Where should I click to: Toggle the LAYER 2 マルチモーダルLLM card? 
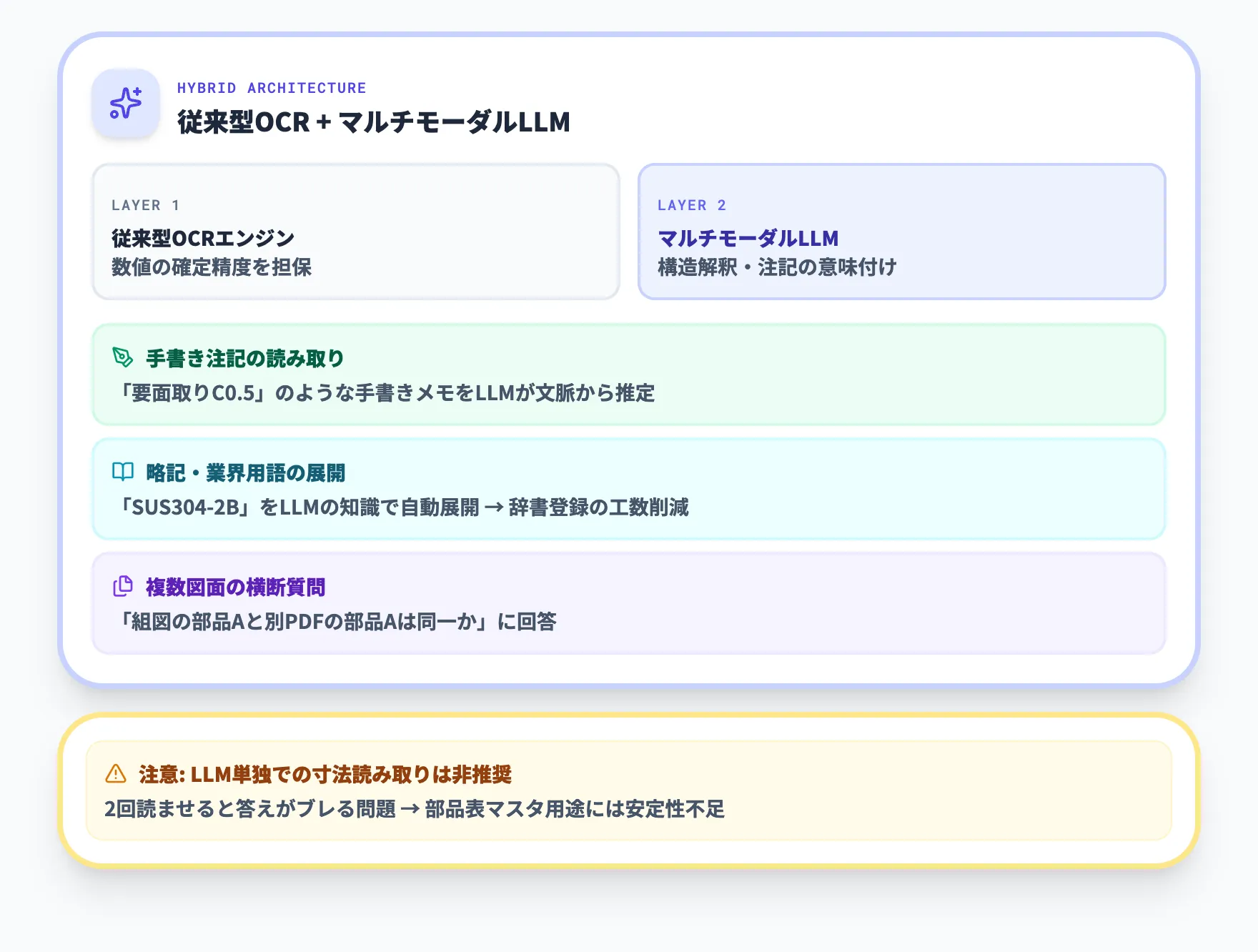point(902,231)
